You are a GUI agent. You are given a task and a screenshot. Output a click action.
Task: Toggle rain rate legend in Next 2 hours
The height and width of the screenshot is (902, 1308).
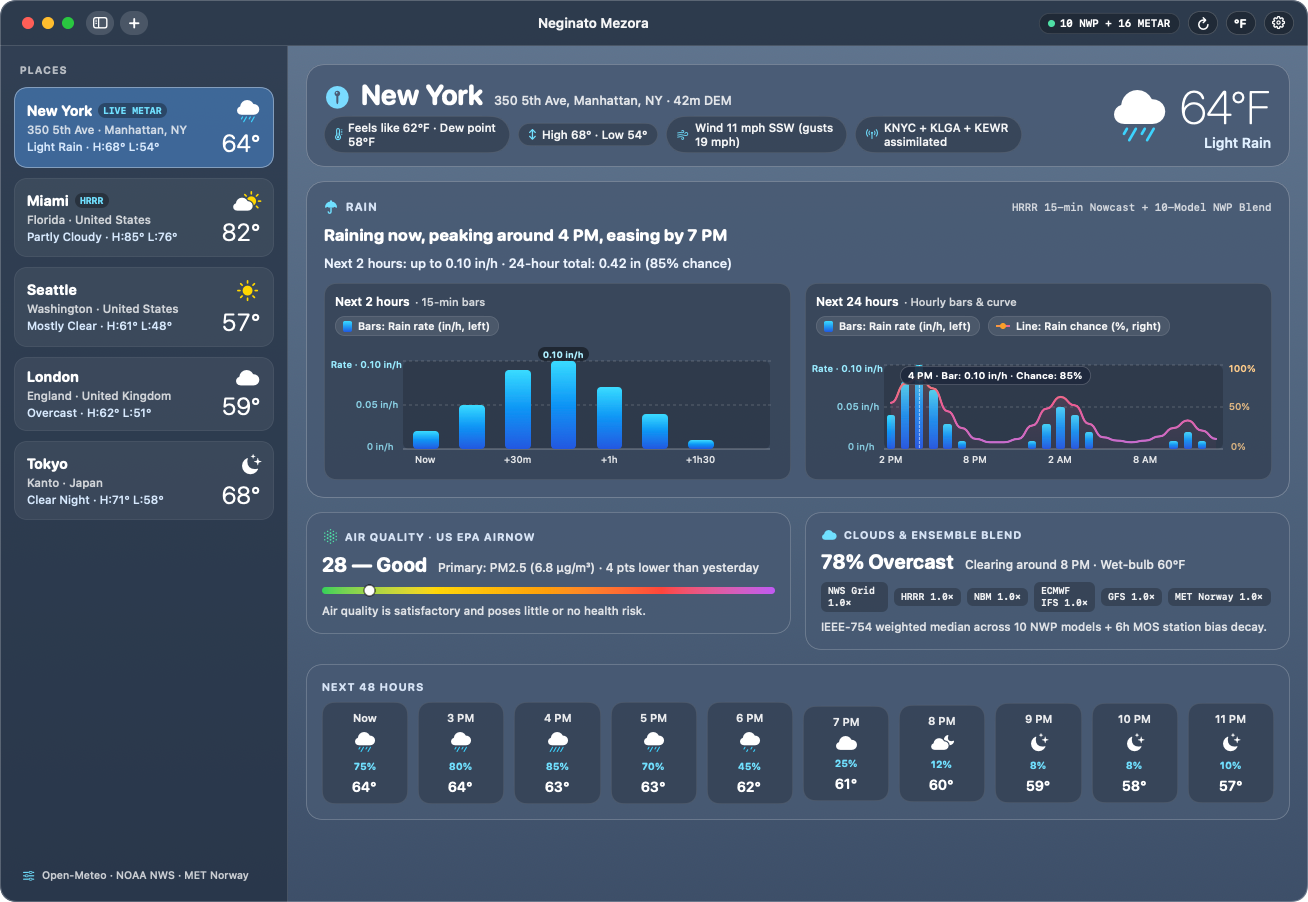[x=417, y=326]
